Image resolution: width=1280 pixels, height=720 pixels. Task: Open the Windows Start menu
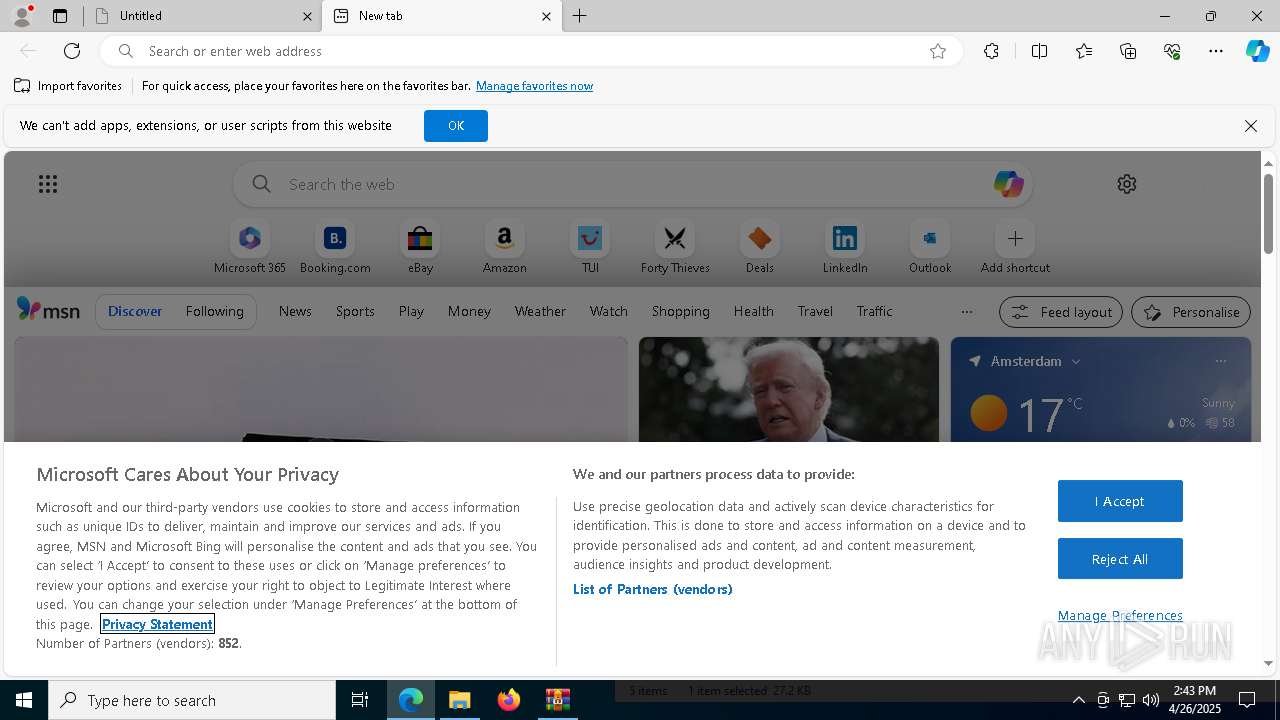pyautogui.click(x=24, y=700)
